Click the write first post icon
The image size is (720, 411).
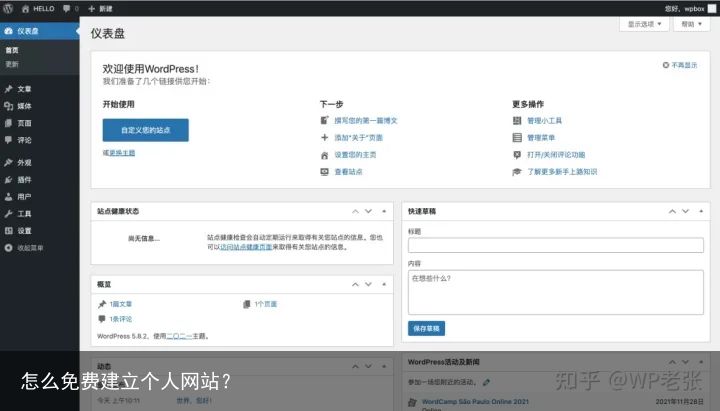(x=324, y=120)
